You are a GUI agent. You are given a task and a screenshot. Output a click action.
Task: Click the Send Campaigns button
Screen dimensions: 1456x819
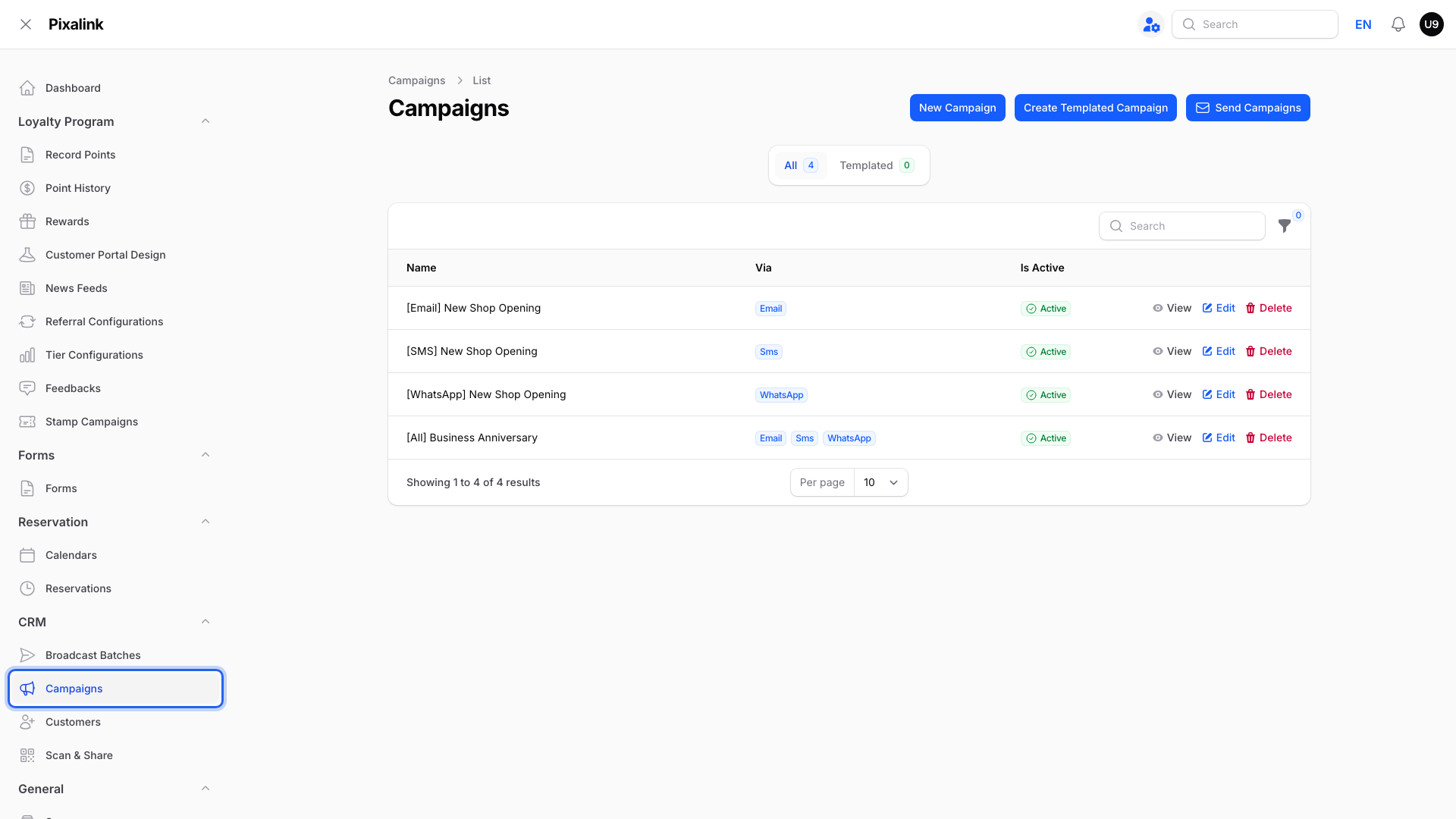(x=1247, y=108)
